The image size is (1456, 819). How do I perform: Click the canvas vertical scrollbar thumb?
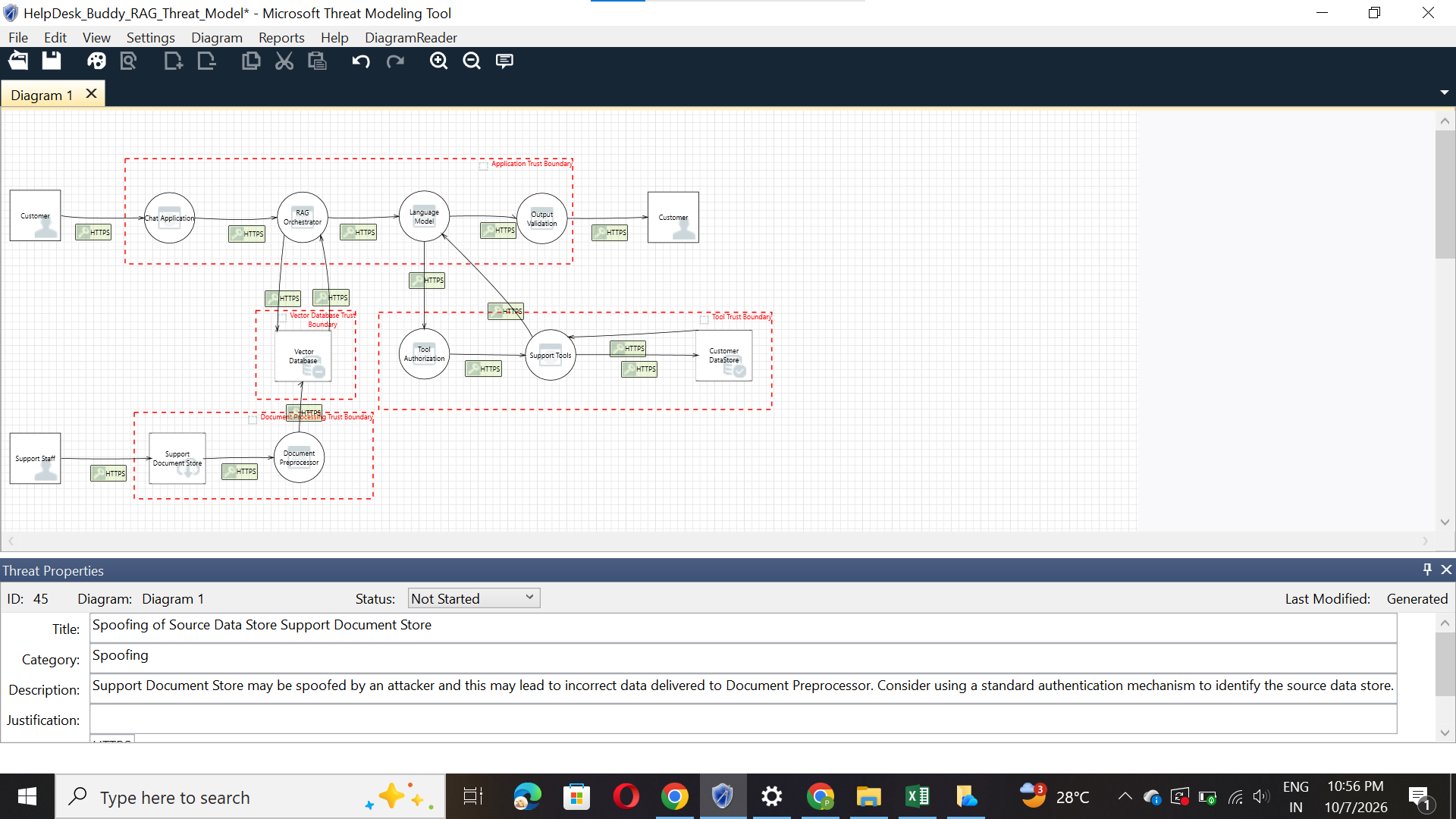(1445, 194)
